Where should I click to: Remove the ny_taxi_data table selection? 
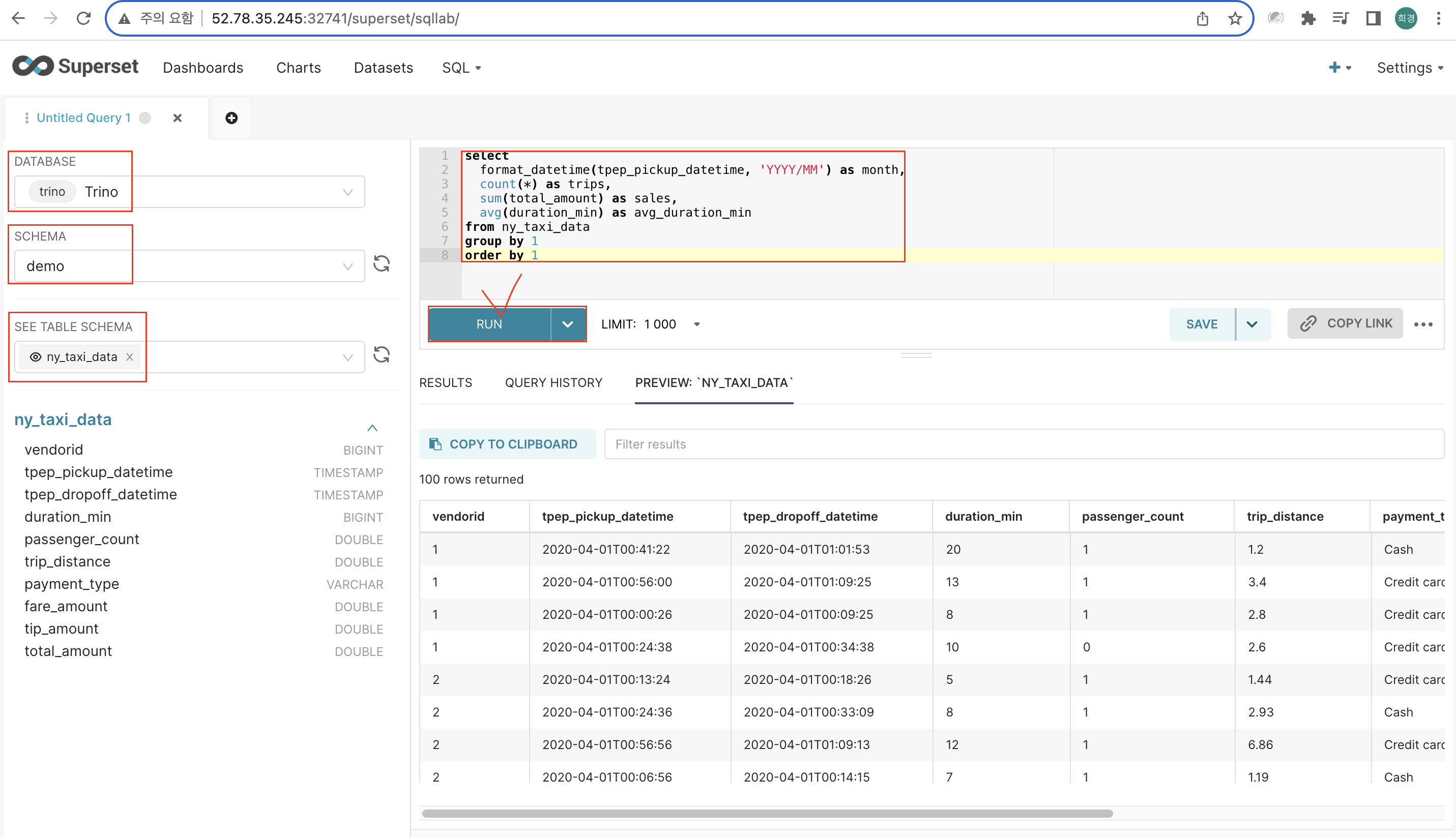tap(130, 357)
